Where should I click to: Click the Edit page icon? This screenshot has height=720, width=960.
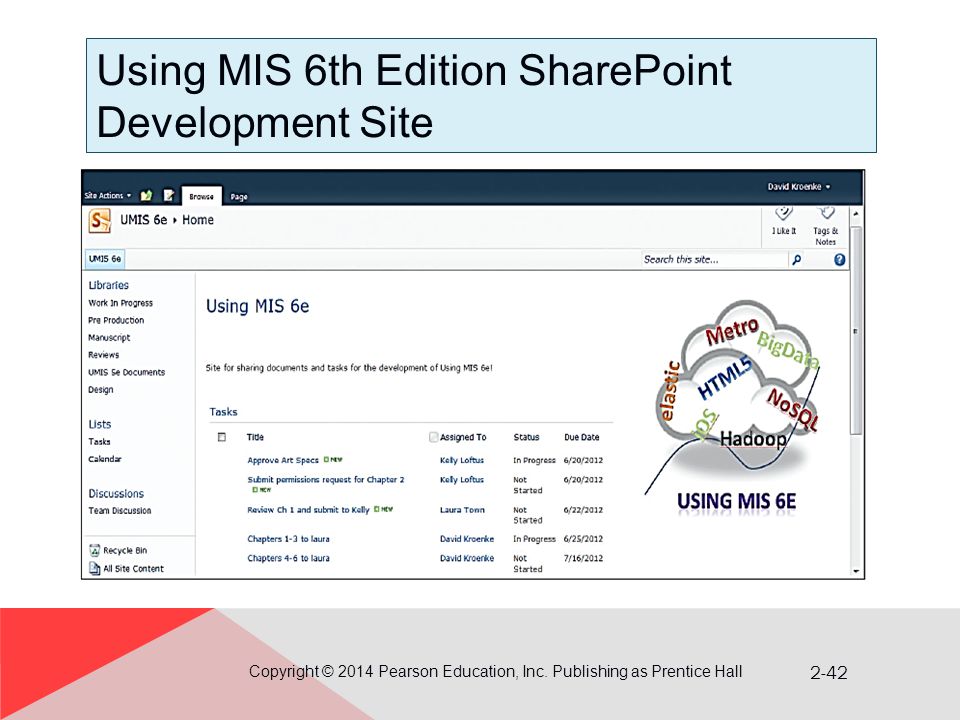tap(168, 195)
